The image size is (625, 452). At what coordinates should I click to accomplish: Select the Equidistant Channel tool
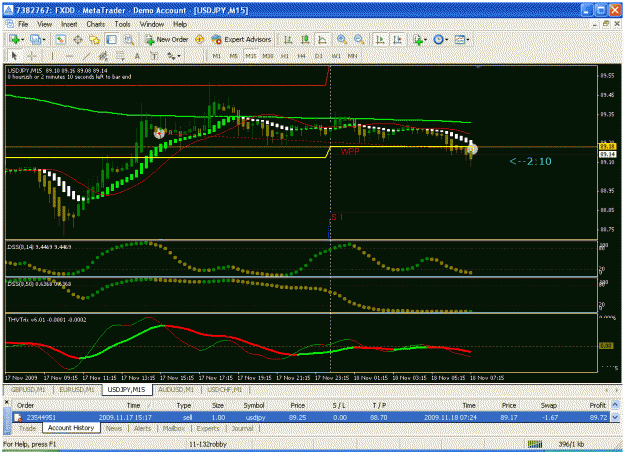click(103, 56)
